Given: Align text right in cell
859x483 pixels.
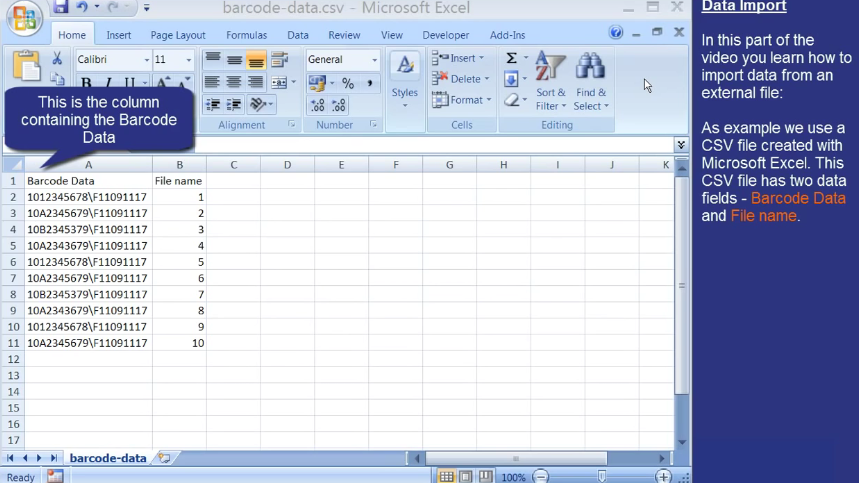Looking at the screenshot, I should (x=255, y=82).
